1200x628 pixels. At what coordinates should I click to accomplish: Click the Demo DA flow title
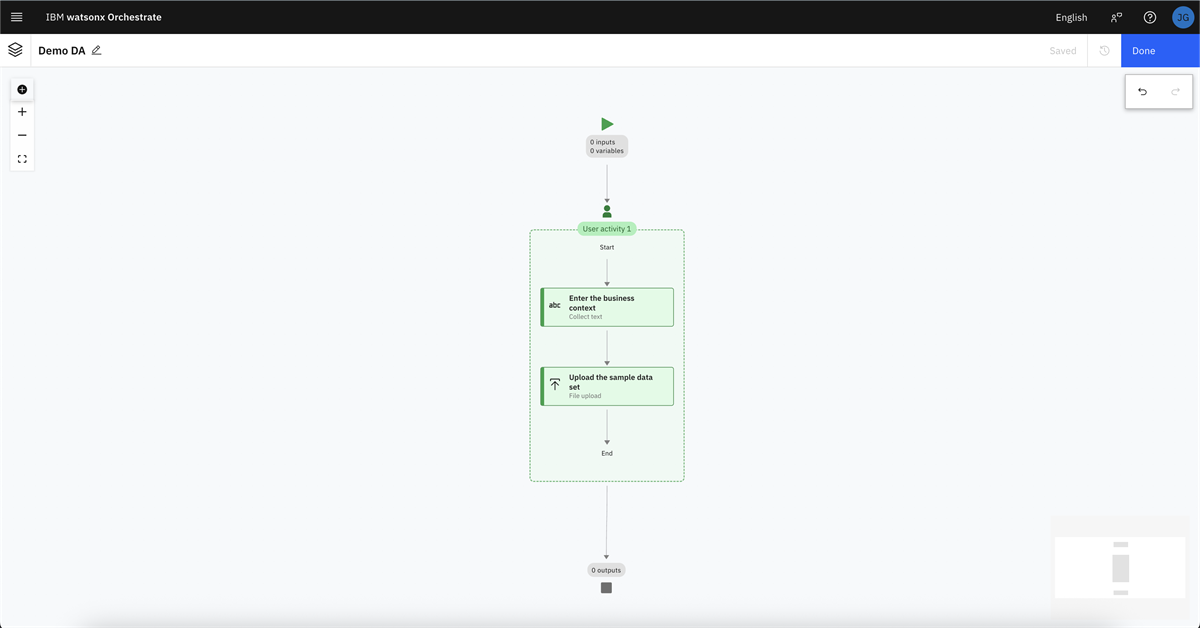pyautogui.click(x=62, y=50)
